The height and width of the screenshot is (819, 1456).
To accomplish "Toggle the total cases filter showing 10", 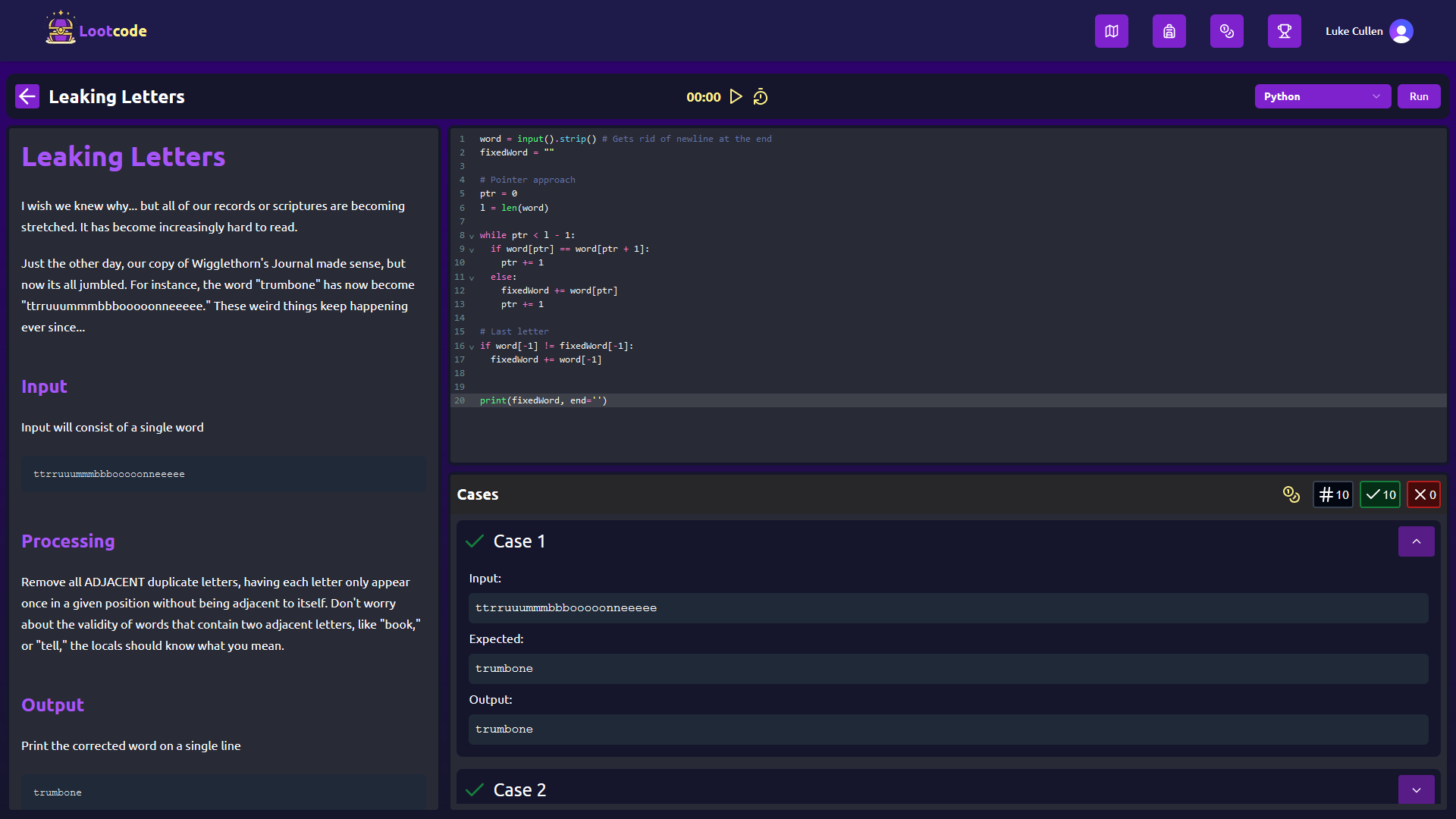I will (x=1333, y=494).
